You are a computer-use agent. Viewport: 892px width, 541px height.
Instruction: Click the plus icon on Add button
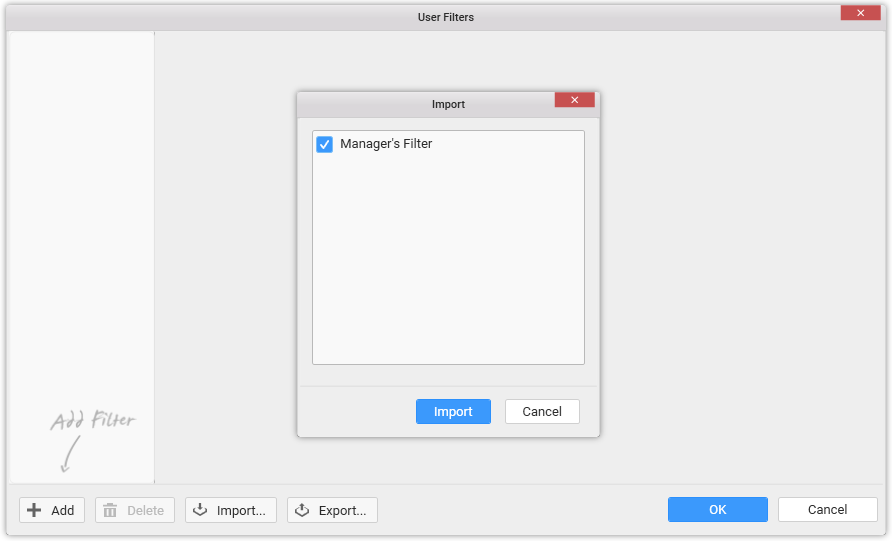(35, 510)
